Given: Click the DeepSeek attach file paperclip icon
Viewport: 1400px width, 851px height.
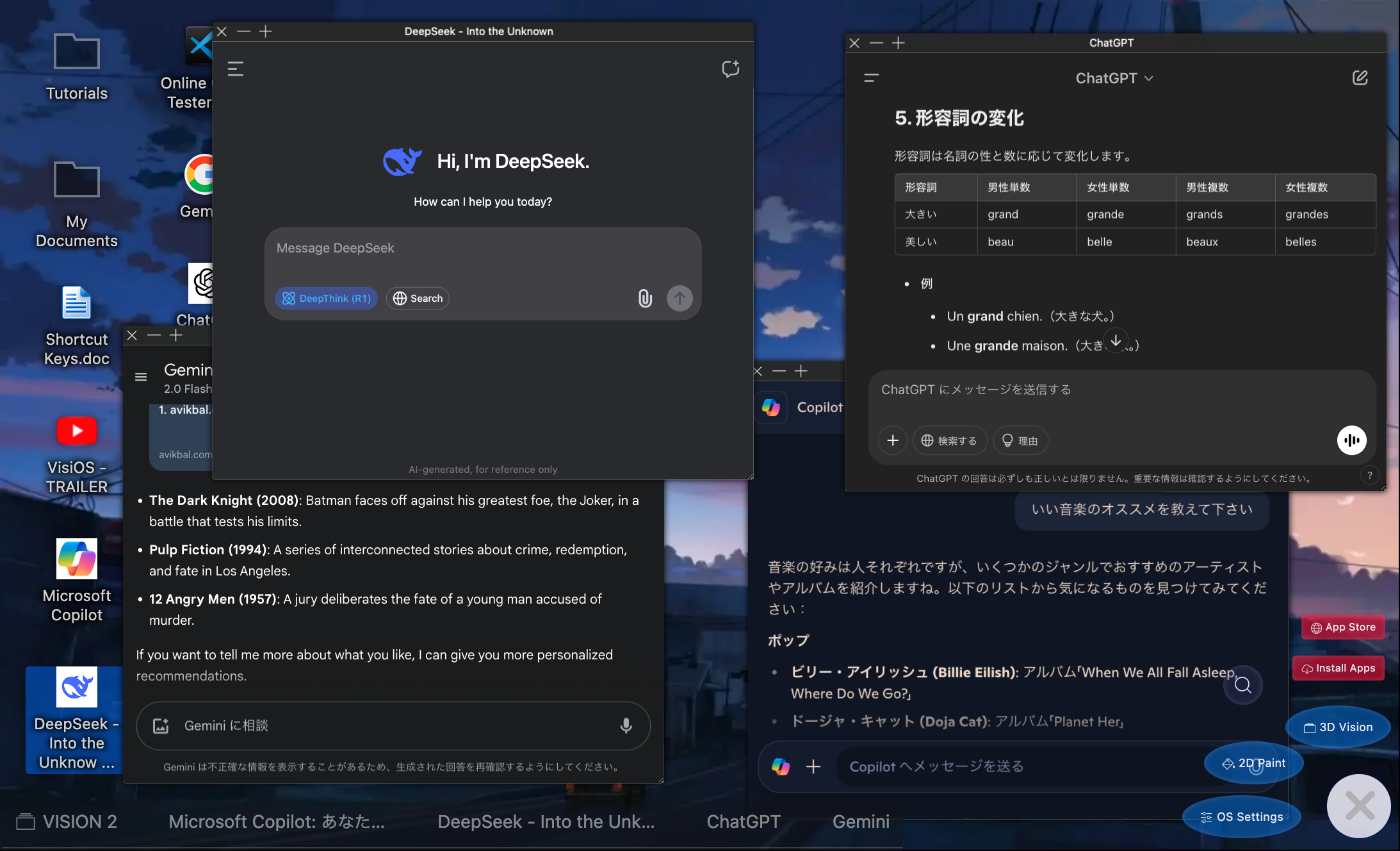Looking at the screenshot, I should pos(645,299).
